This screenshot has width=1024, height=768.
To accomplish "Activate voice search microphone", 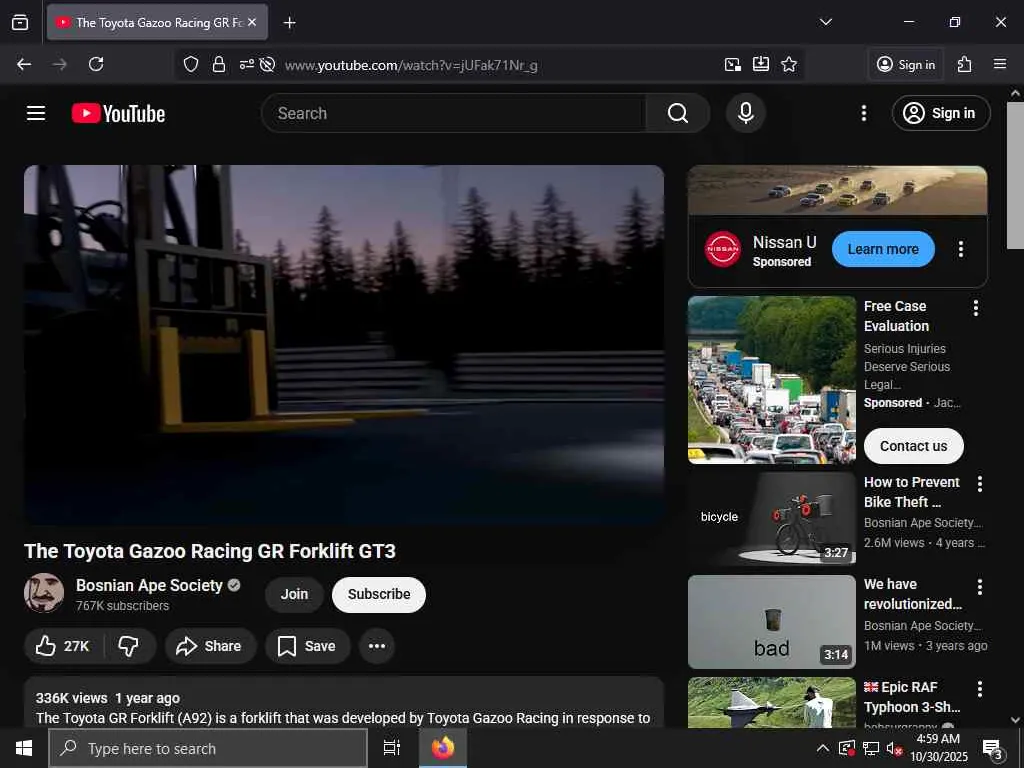I will pos(746,113).
